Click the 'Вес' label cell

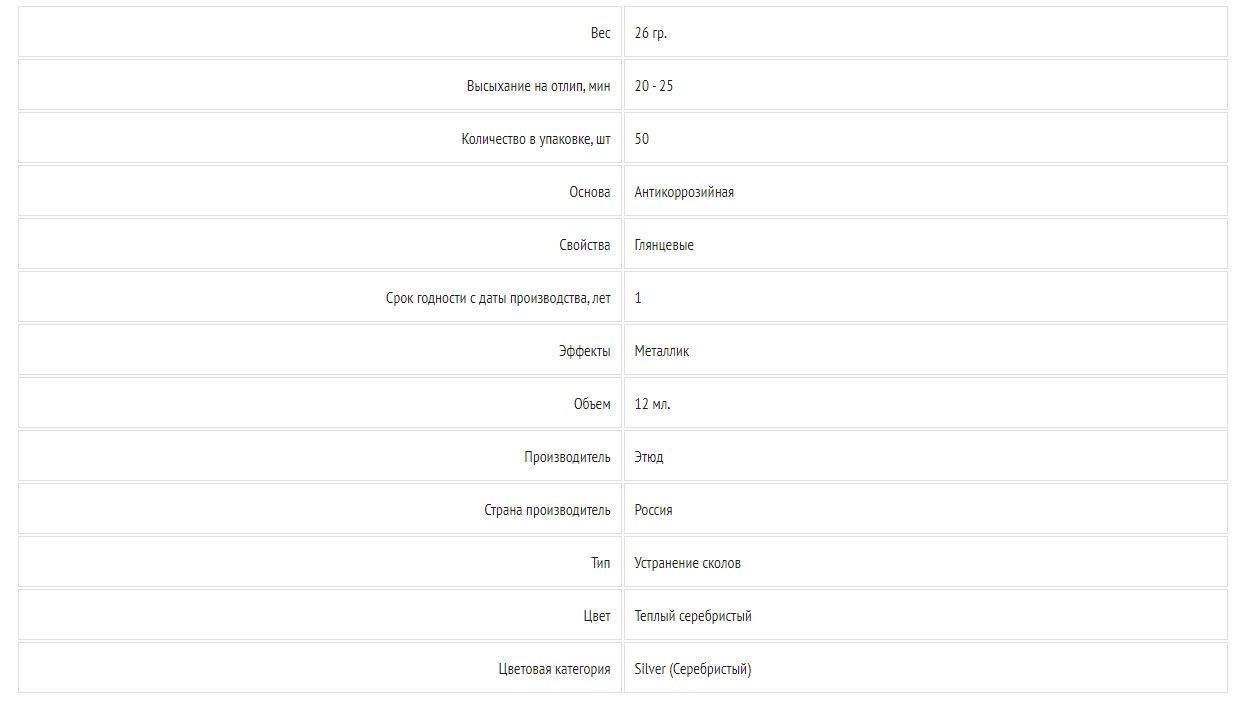(320, 33)
